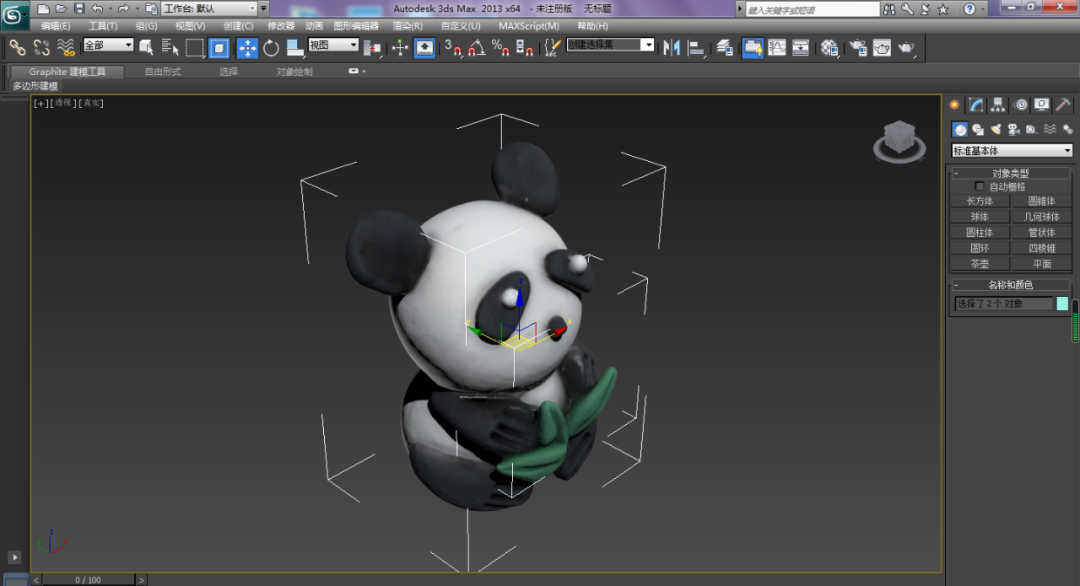Switch to the 对象绘制 ribbon tab

coord(294,72)
